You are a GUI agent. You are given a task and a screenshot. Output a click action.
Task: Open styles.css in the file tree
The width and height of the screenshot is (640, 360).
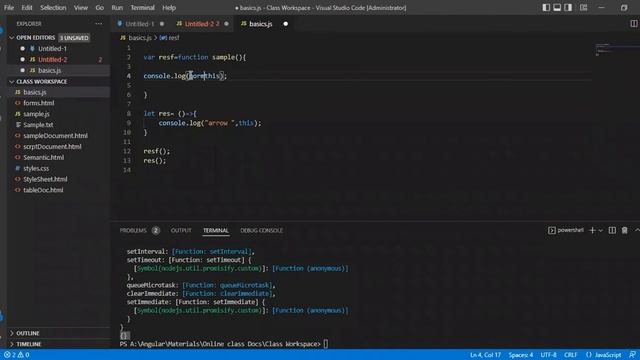point(36,168)
